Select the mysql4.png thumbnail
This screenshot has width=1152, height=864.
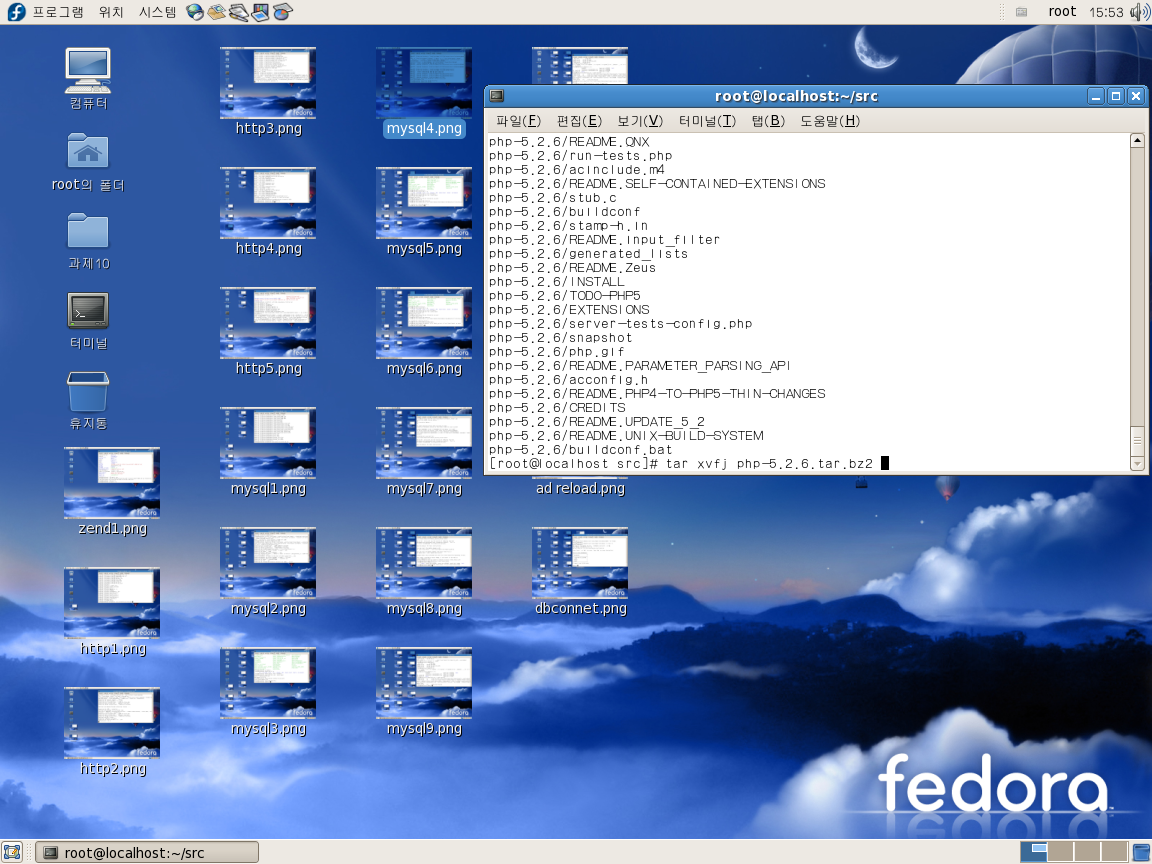[424, 83]
